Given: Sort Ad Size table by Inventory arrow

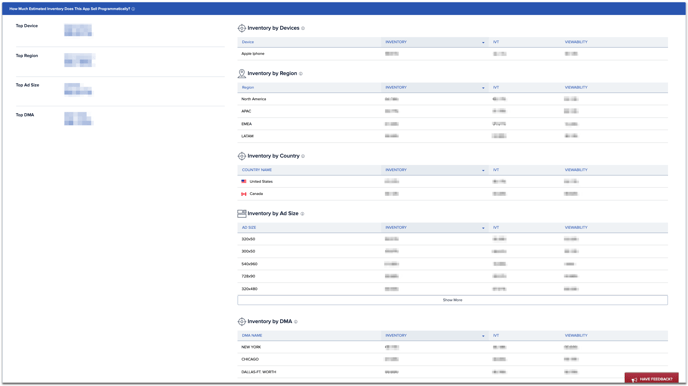Looking at the screenshot, I should pos(483,228).
